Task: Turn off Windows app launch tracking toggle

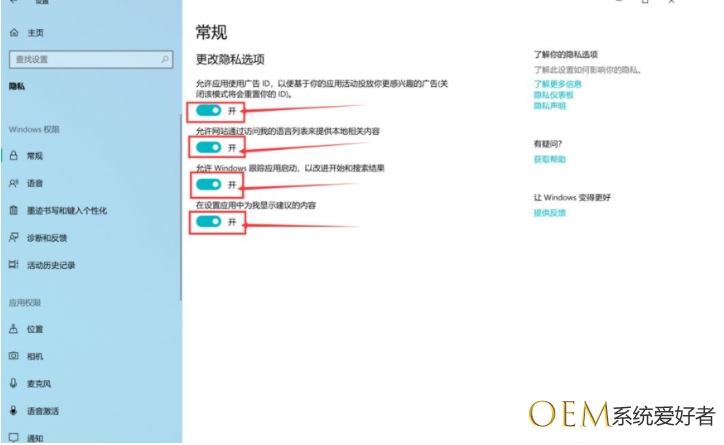Action: [x=209, y=185]
